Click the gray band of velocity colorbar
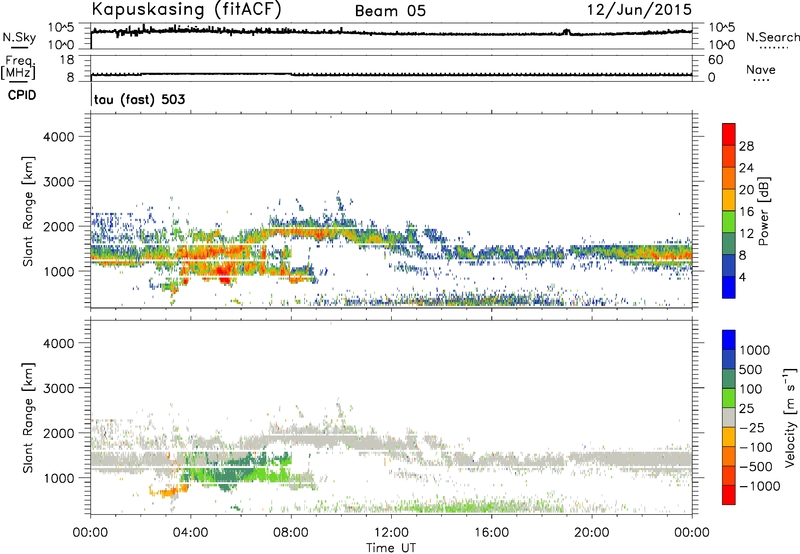This screenshot has width=800, height=554. 729,417
